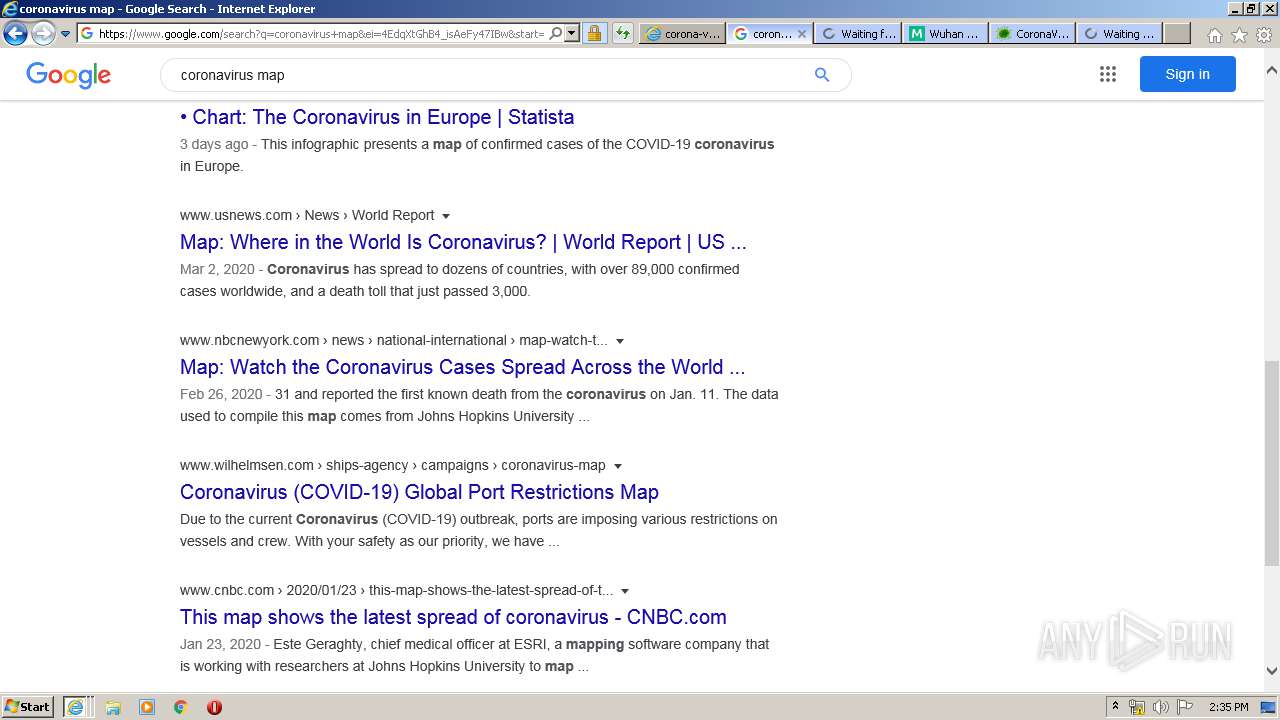This screenshot has width=1280, height=720.
Task: Click the scrollbar up arrow
Action: tap(1272, 70)
